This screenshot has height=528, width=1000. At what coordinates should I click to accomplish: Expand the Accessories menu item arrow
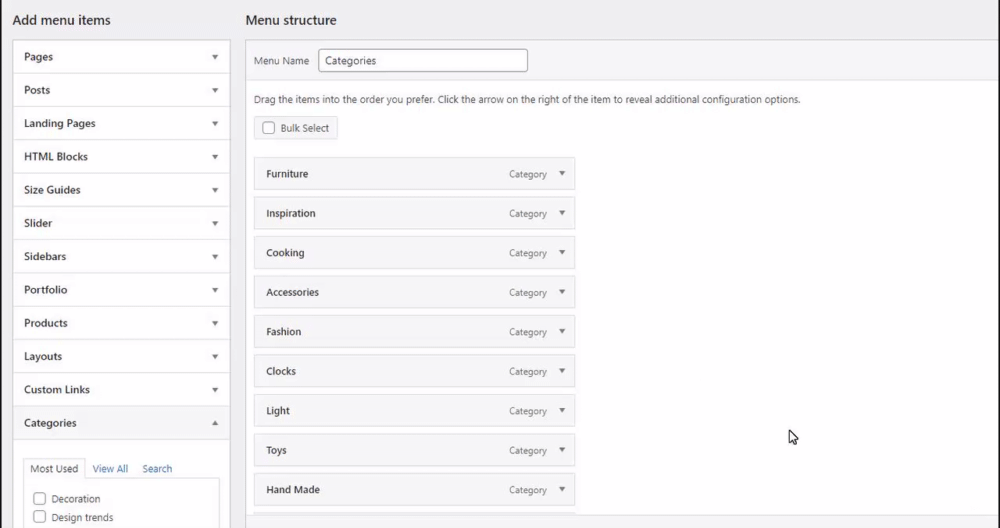click(562, 292)
